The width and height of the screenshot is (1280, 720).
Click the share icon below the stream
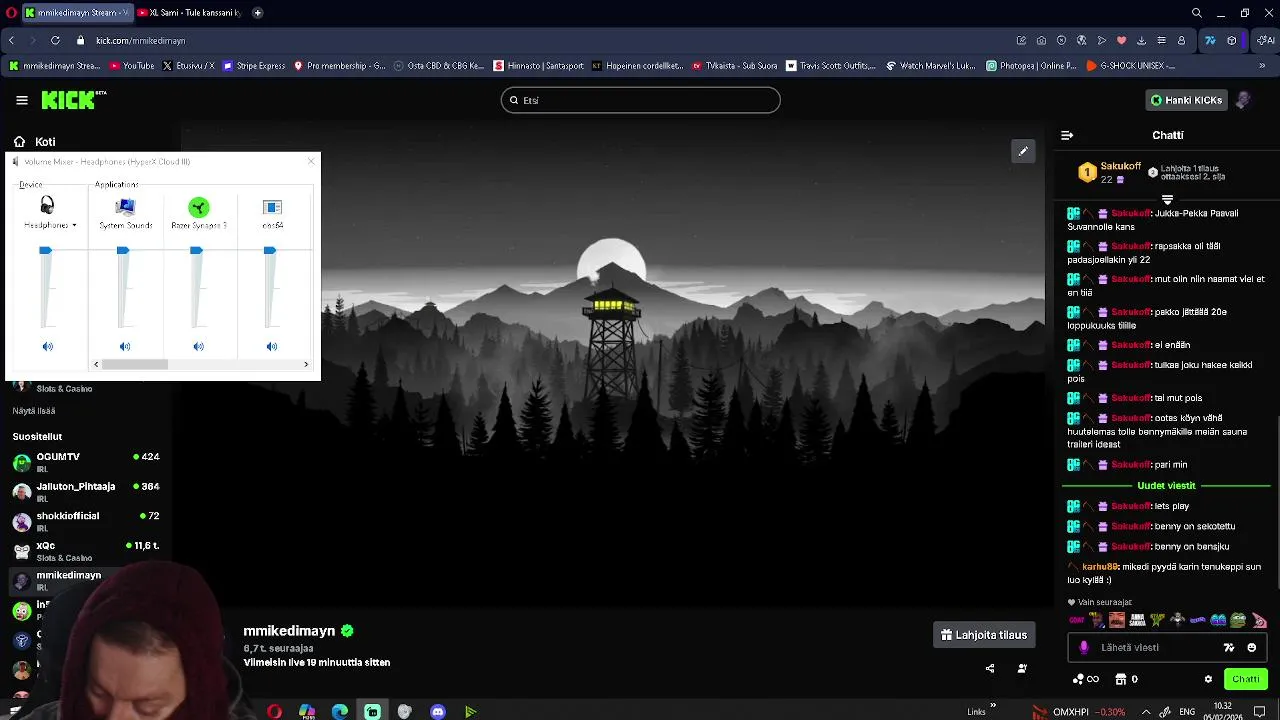pos(990,668)
